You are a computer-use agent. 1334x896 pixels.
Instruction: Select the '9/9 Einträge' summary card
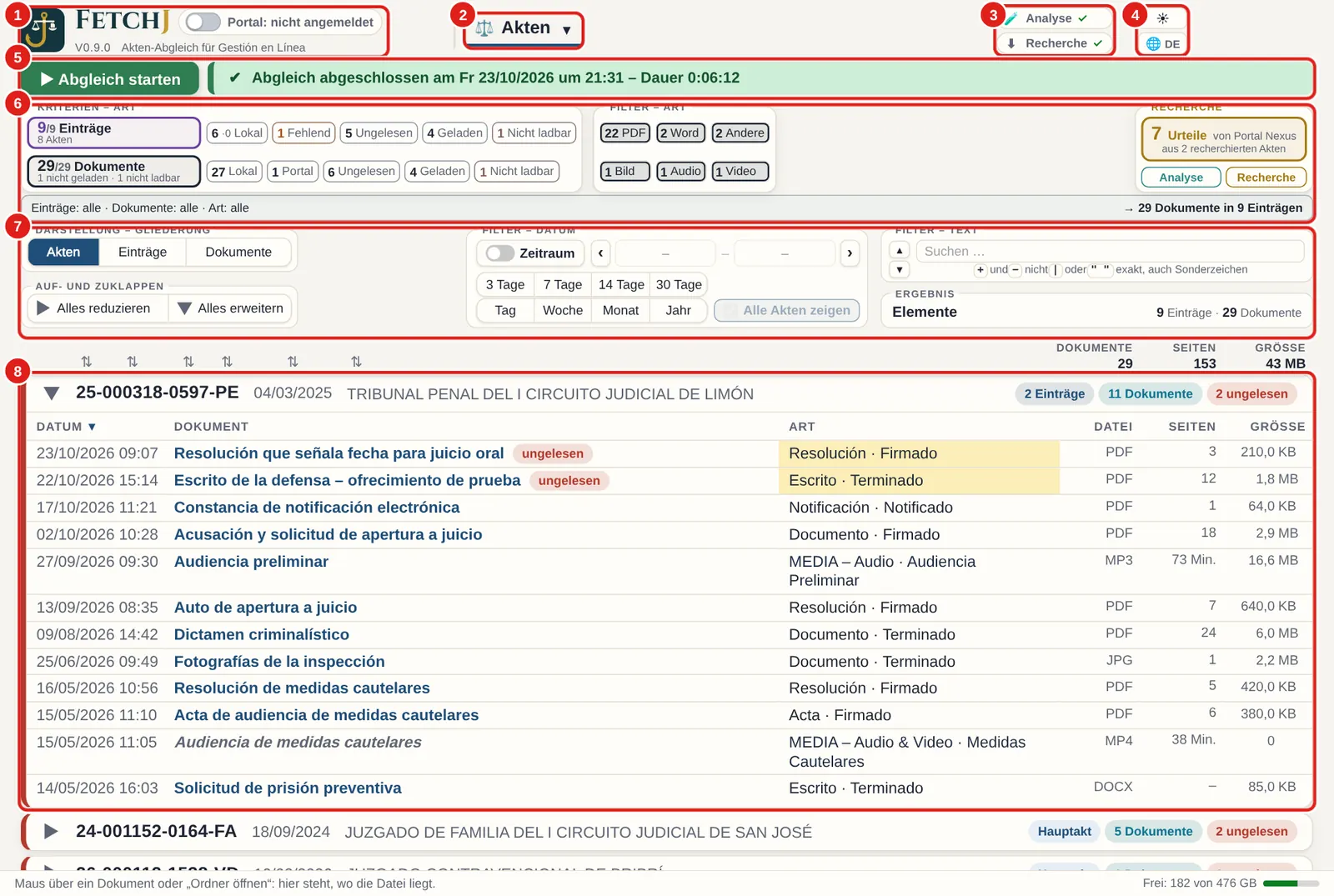pyautogui.click(x=114, y=133)
